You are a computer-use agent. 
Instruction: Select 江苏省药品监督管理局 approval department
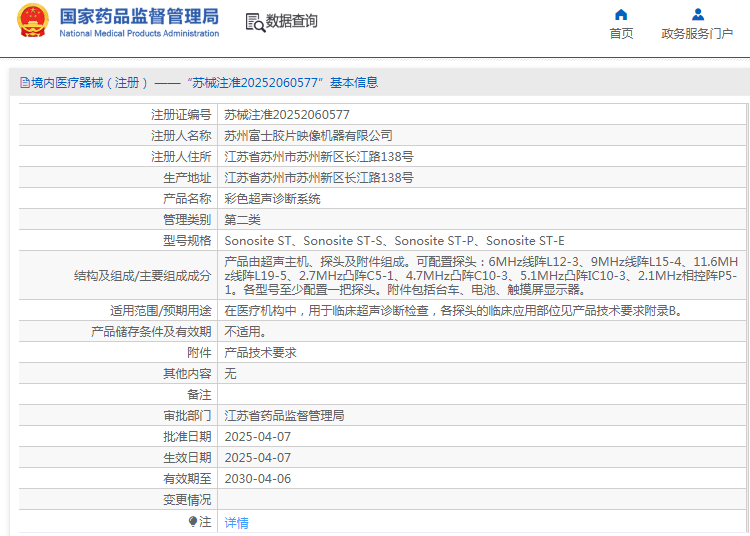click(284, 416)
